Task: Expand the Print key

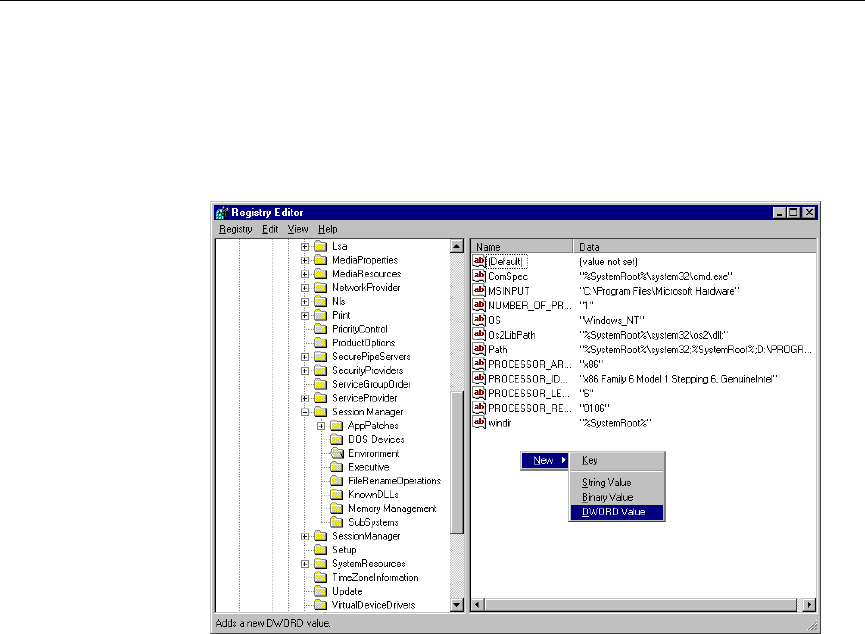Action: pyautogui.click(x=305, y=316)
